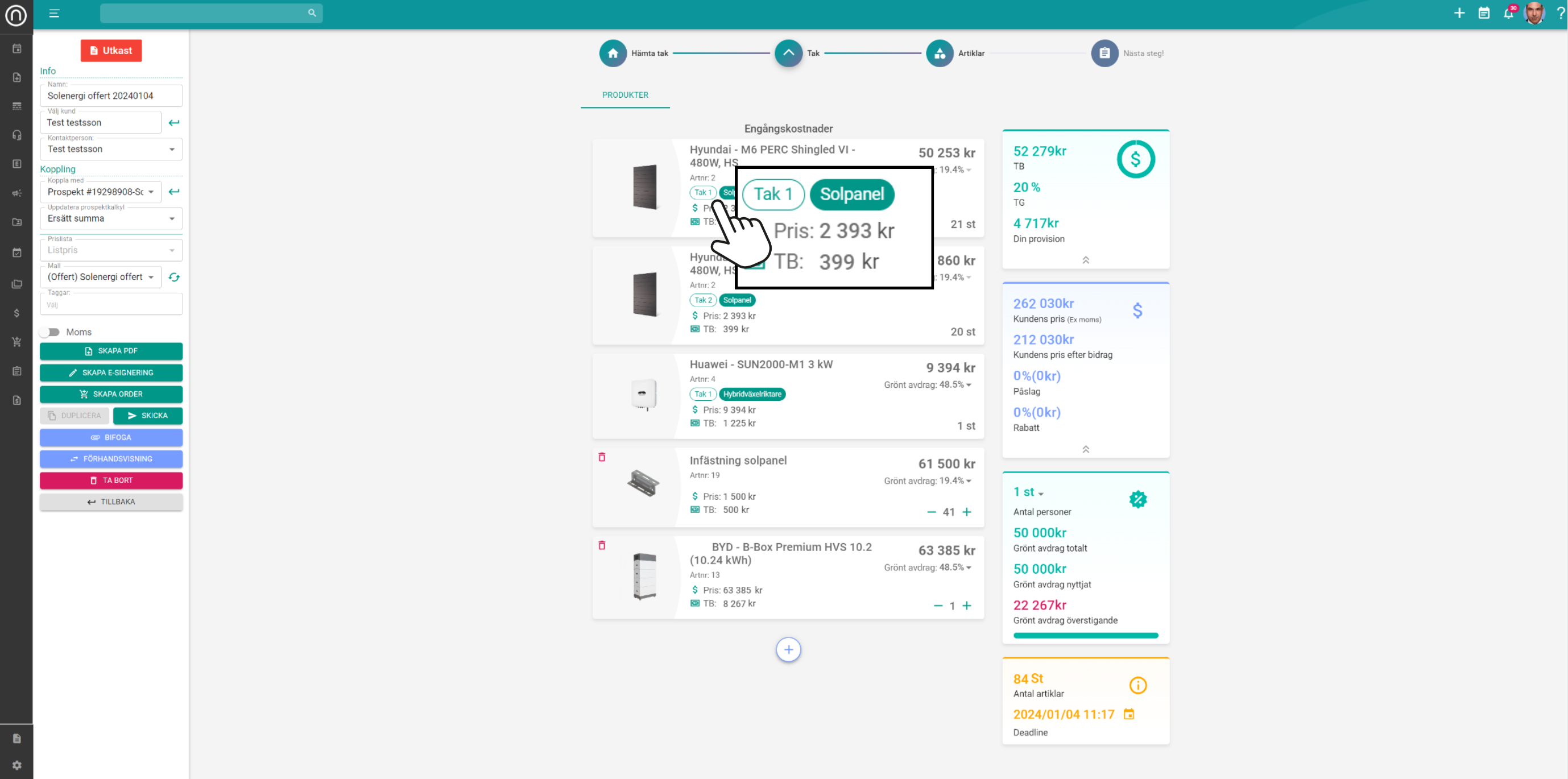Click the search magnifier icon
Viewport: 1568px width, 779px height.
point(312,13)
